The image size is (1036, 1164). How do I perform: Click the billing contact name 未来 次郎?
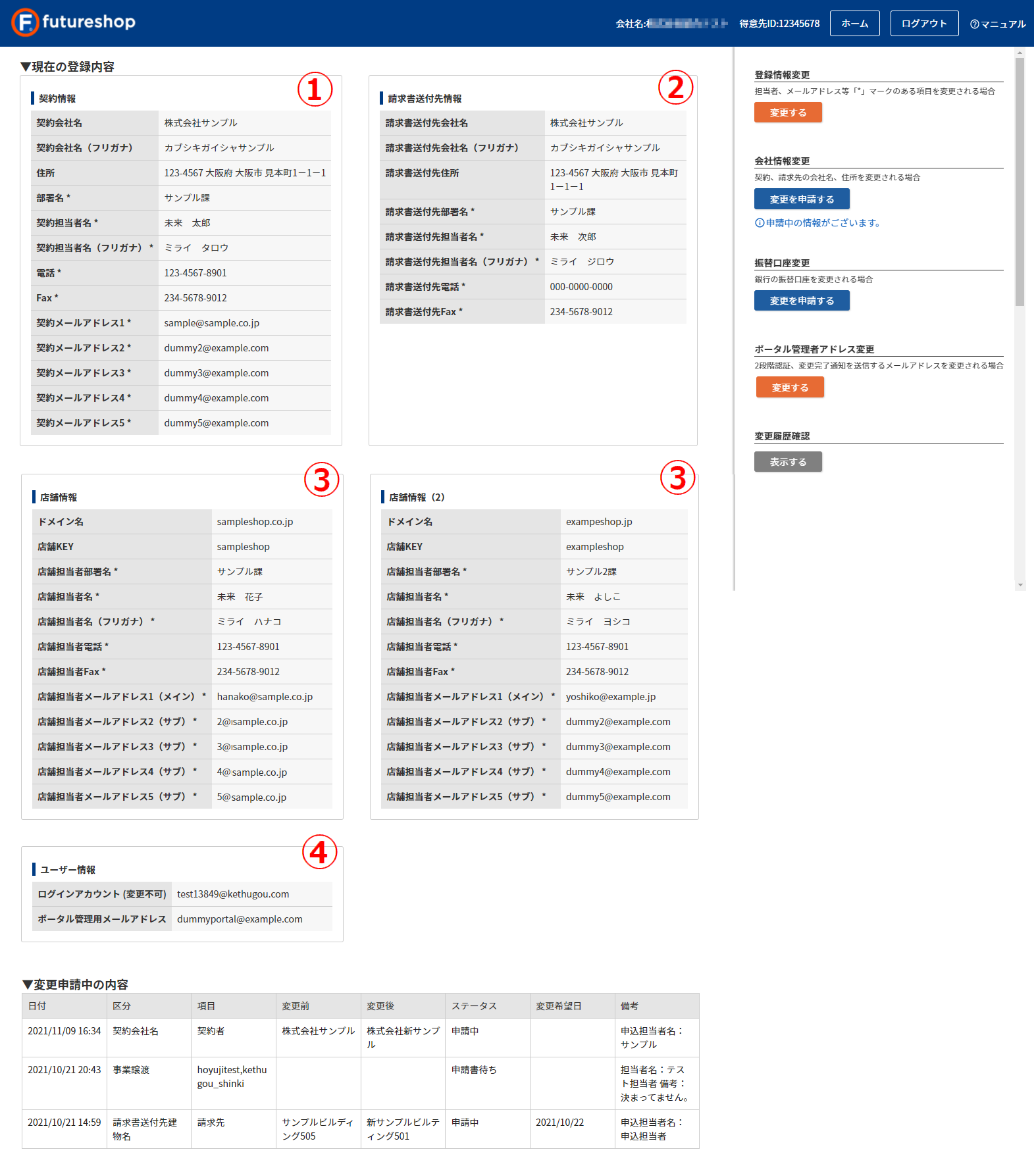pyautogui.click(x=573, y=237)
